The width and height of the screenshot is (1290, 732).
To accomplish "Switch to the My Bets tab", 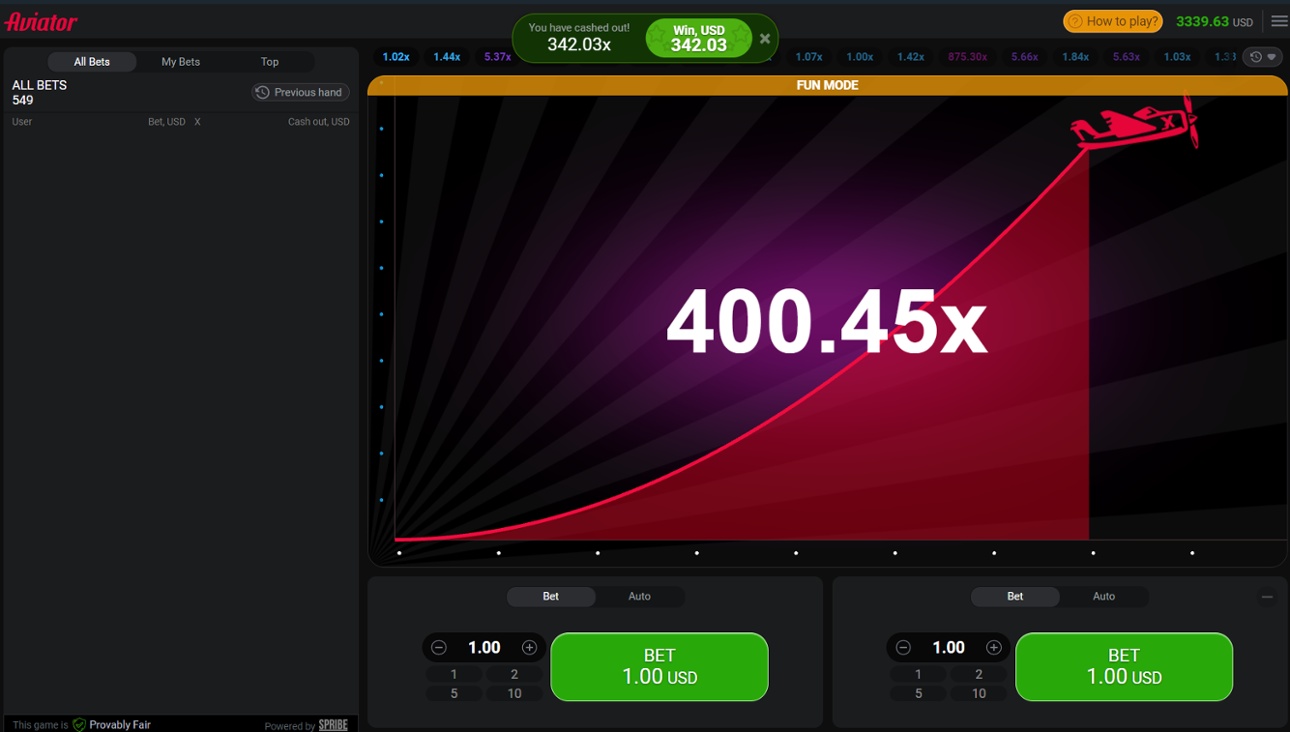I will pos(180,61).
